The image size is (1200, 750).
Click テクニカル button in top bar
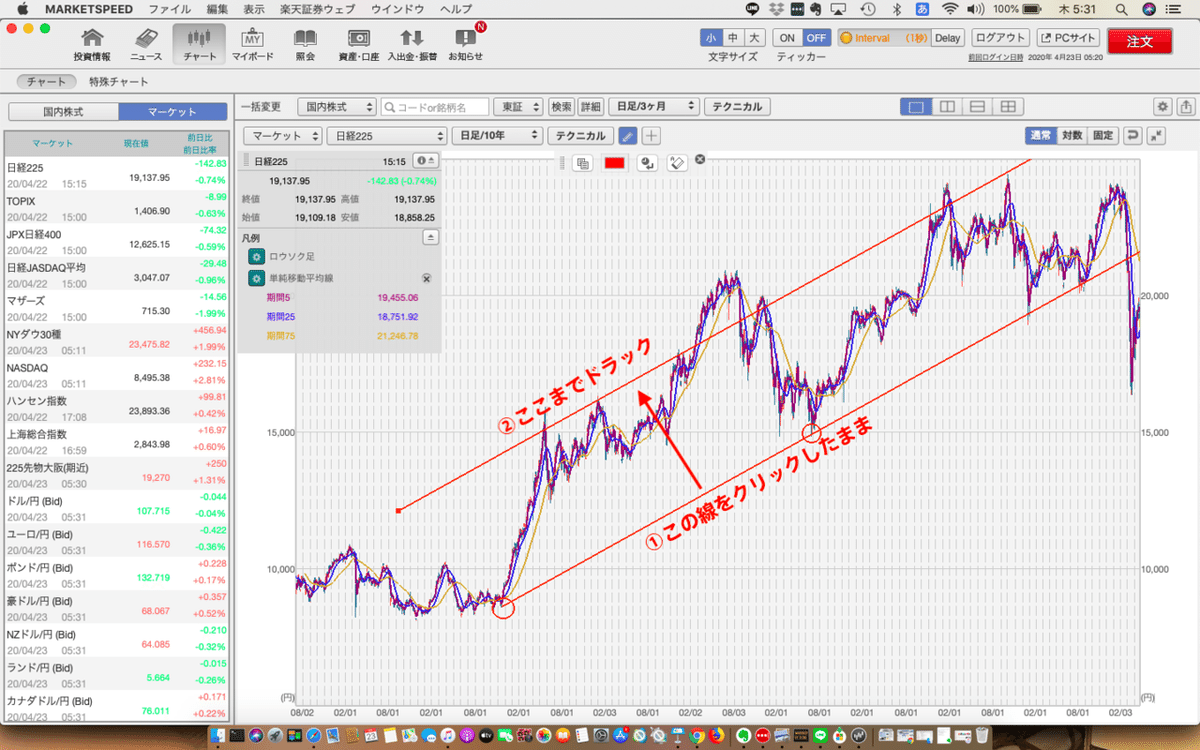click(738, 106)
